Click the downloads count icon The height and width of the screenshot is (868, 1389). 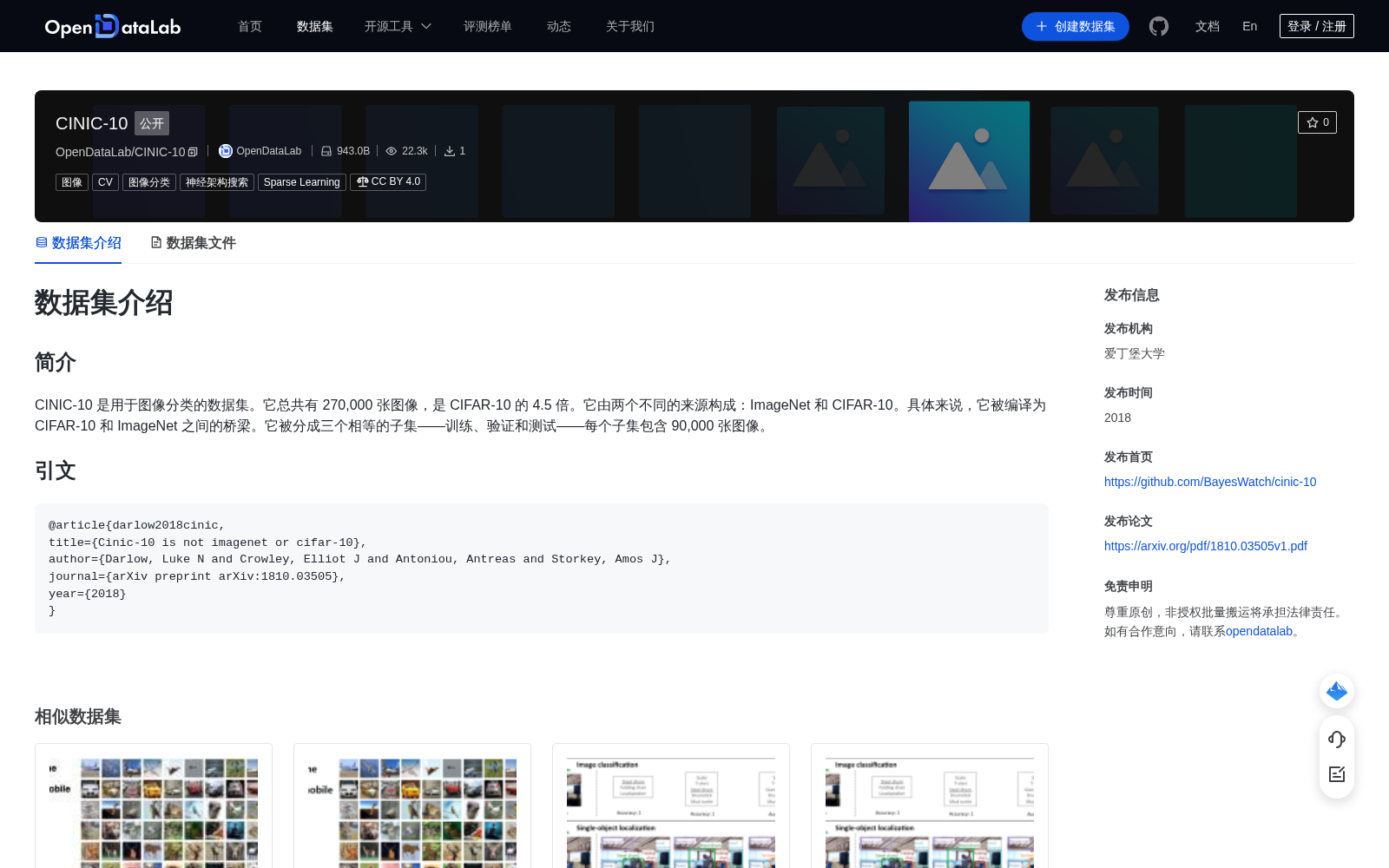point(450,151)
